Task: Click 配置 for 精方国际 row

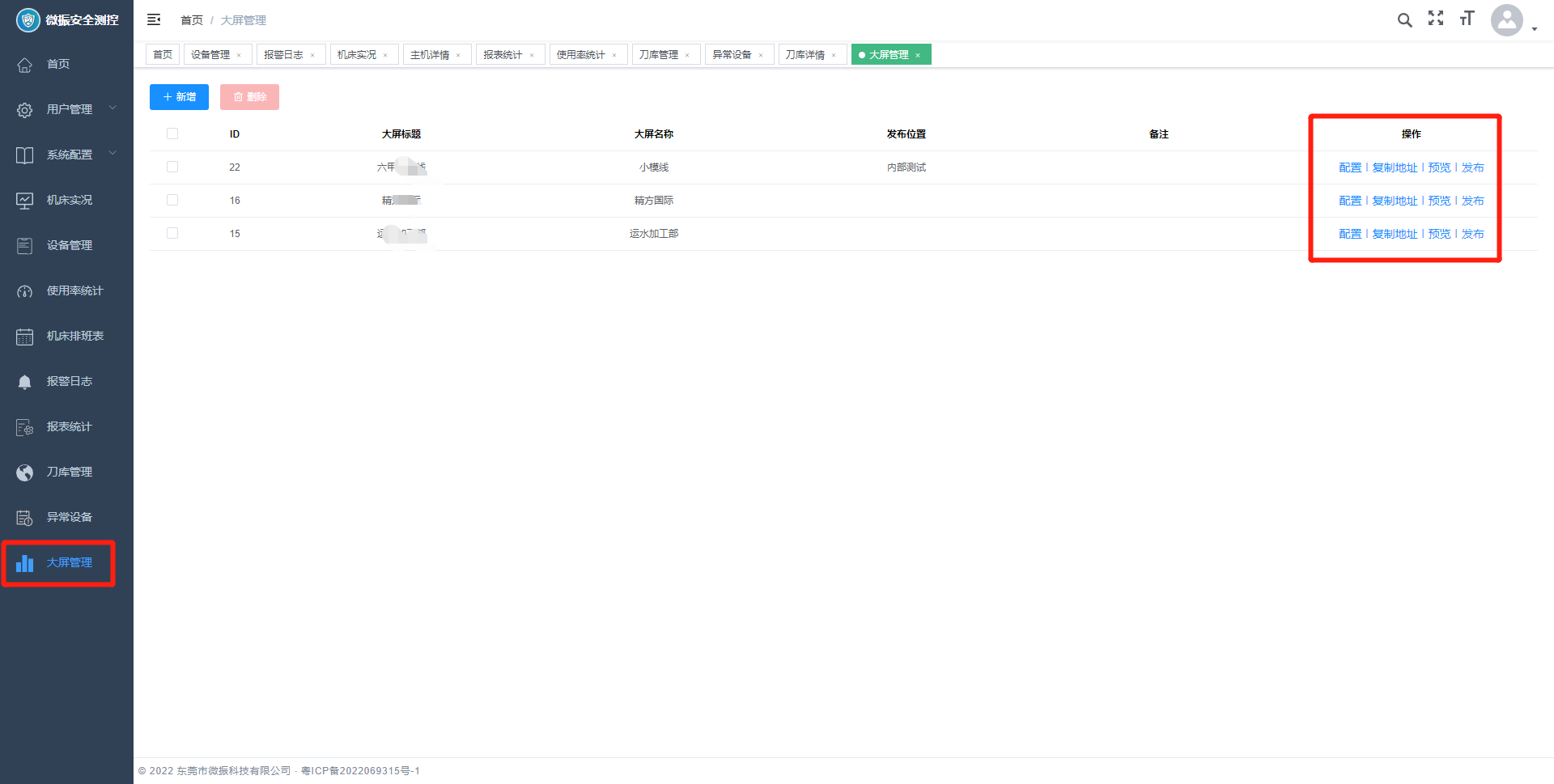Action: tap(1349, 201)
